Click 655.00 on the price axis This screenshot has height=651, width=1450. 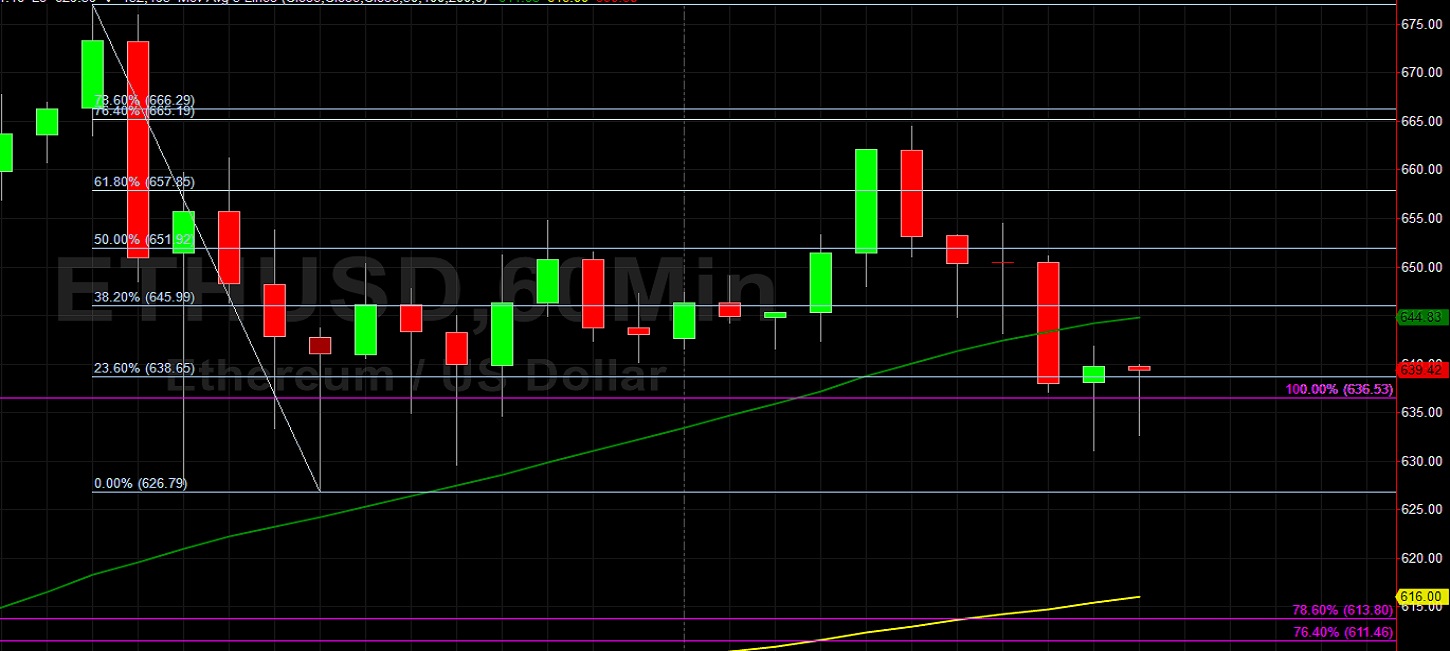click(x=1420, y=218)
